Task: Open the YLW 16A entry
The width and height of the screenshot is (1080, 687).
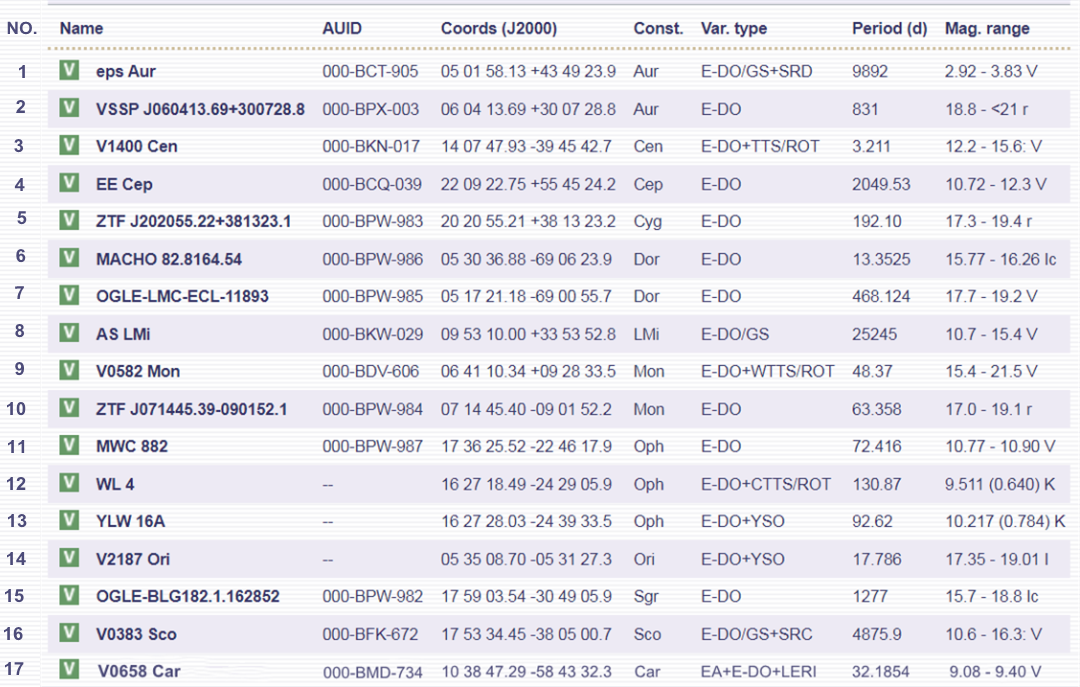Action: pyautogui.click(x=130, y=521)
